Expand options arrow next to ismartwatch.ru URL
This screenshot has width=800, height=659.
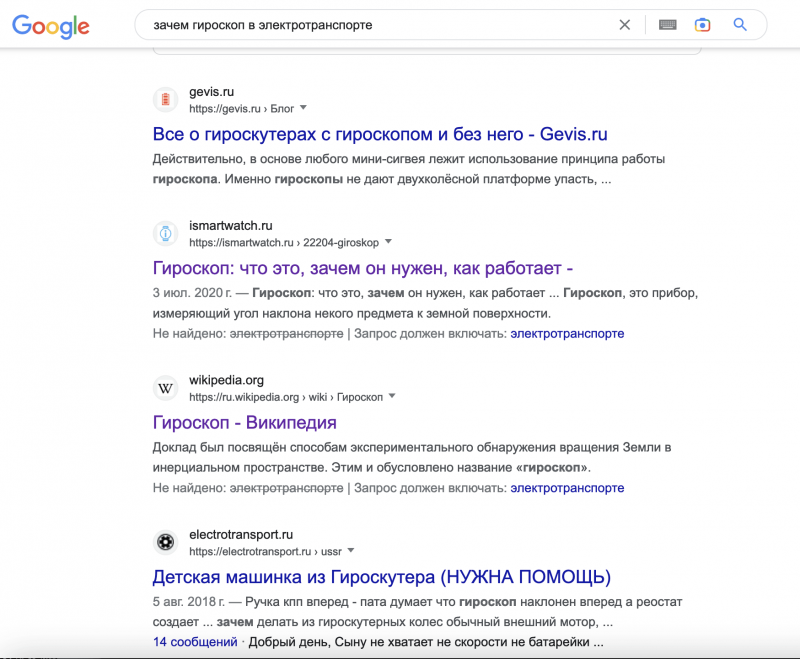click(388, 242)
